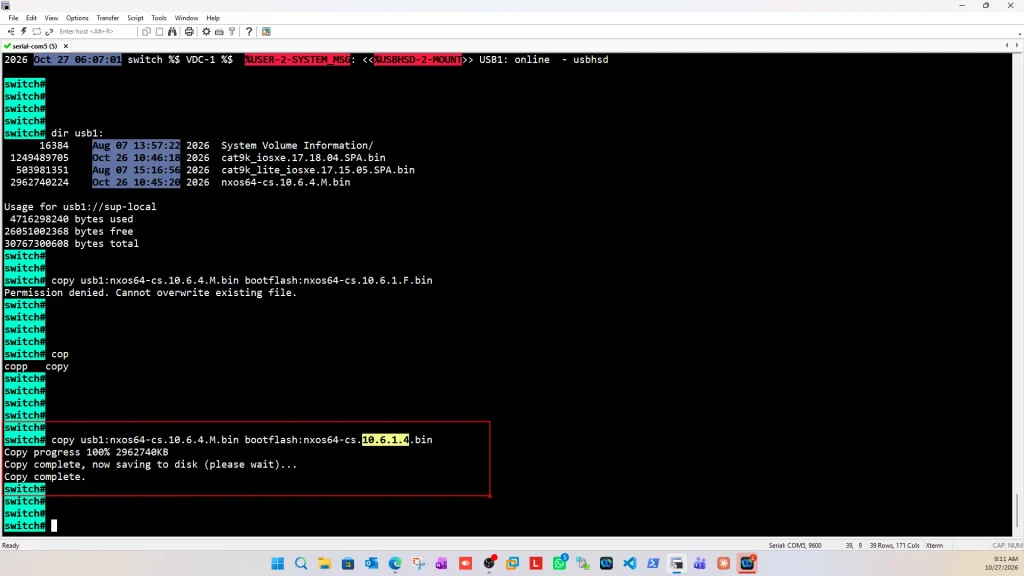Click the "Permission denied" message line
The image size is (1024, 576).
151,293
